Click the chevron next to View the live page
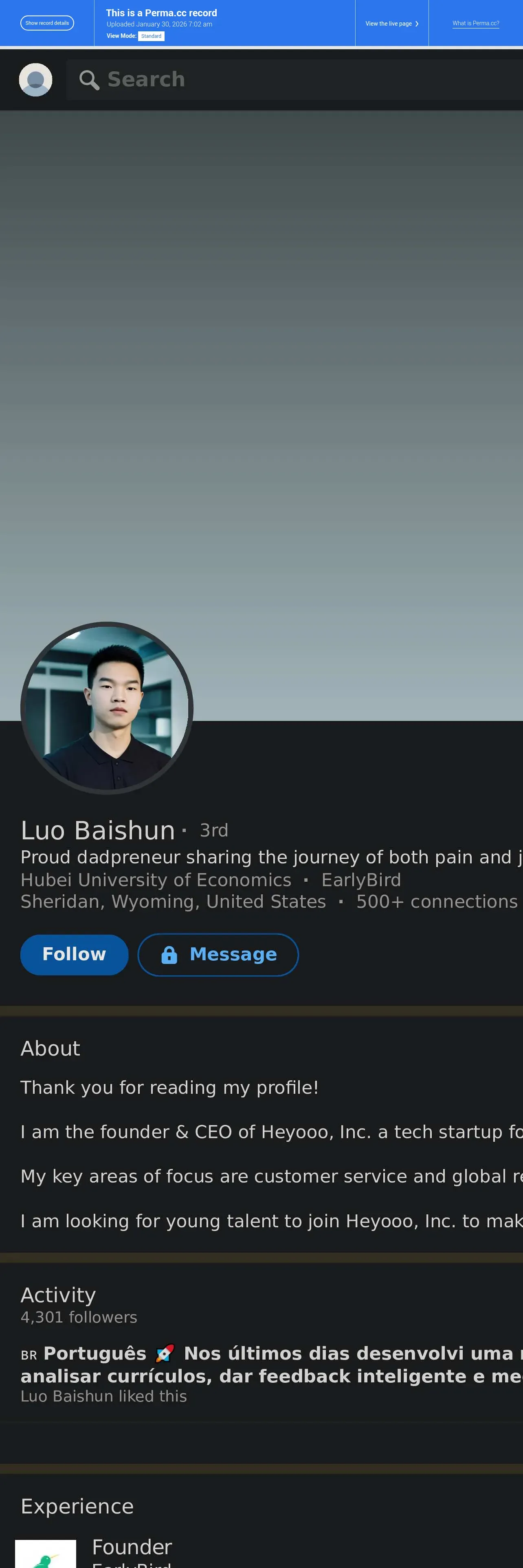523x1568 pixels. [x=417, y=24]
